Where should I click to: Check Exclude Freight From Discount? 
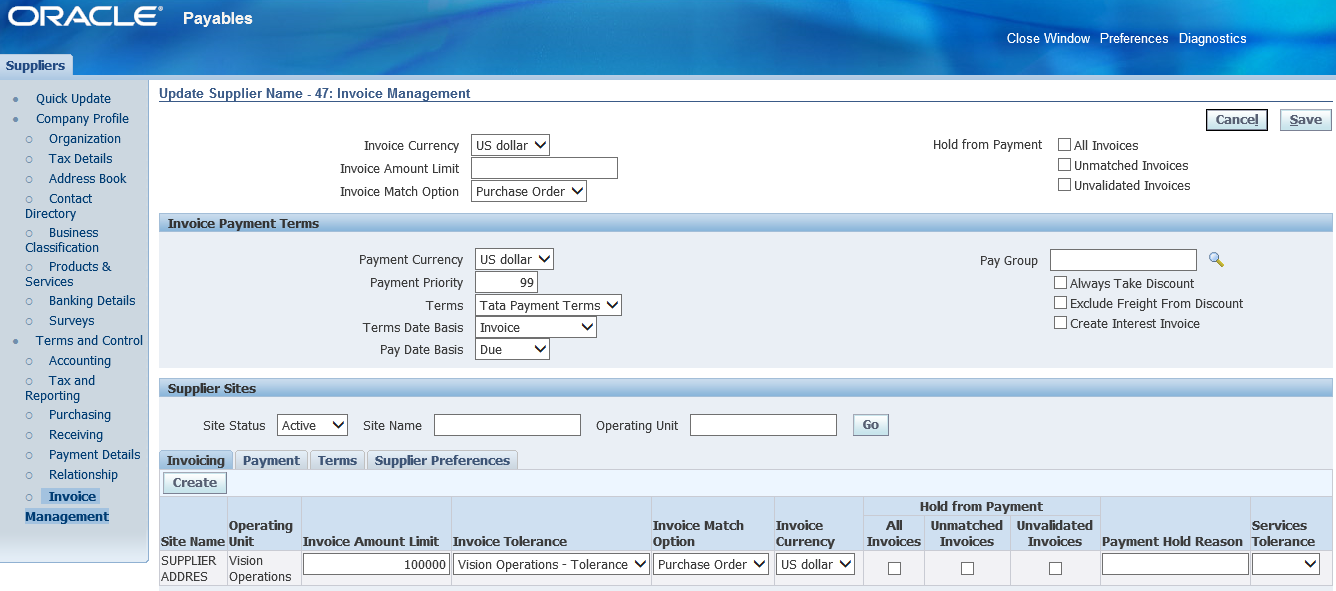click(1061, 303)
